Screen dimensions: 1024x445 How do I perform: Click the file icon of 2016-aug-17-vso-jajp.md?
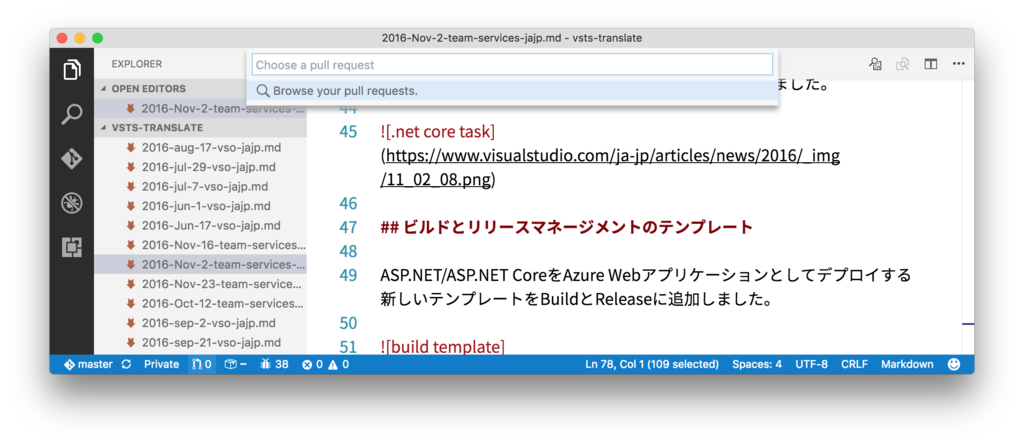point(131,147)
